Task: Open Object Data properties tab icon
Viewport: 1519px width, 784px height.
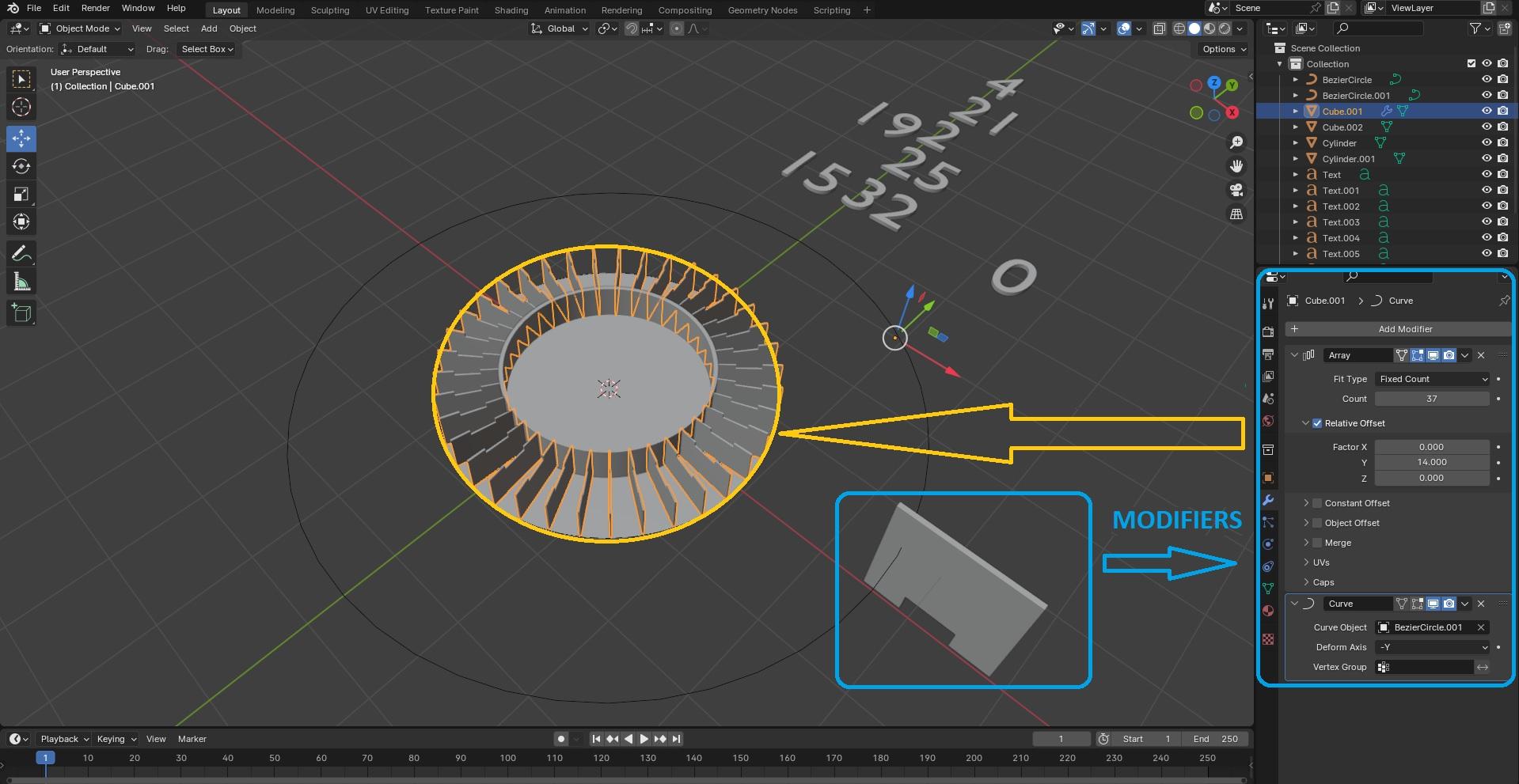Action: [1268, 589]
